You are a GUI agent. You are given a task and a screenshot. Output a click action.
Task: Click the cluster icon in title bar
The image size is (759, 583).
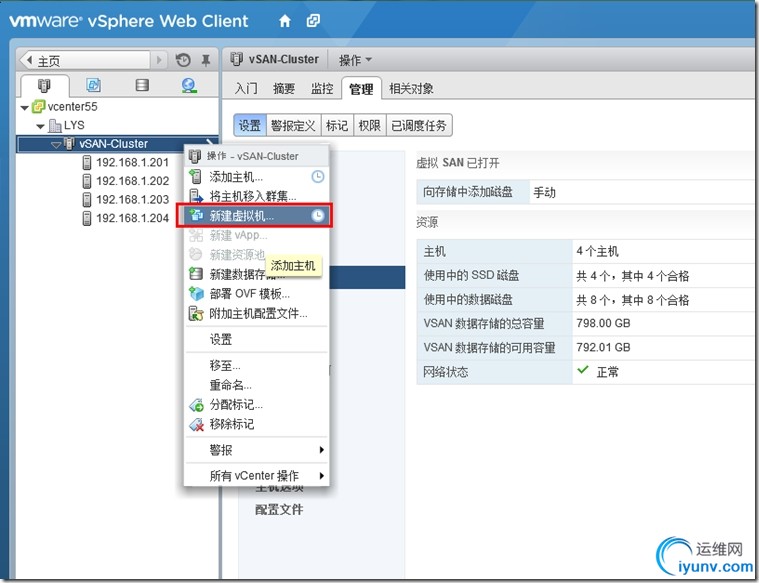[237, 59]
